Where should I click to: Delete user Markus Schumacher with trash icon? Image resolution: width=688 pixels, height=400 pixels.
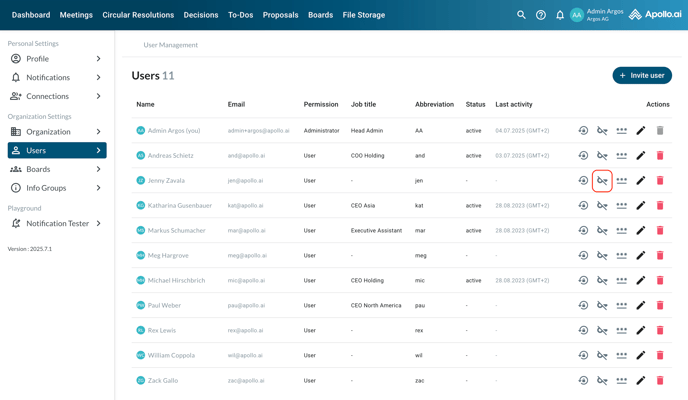click(x=660, y=231)
